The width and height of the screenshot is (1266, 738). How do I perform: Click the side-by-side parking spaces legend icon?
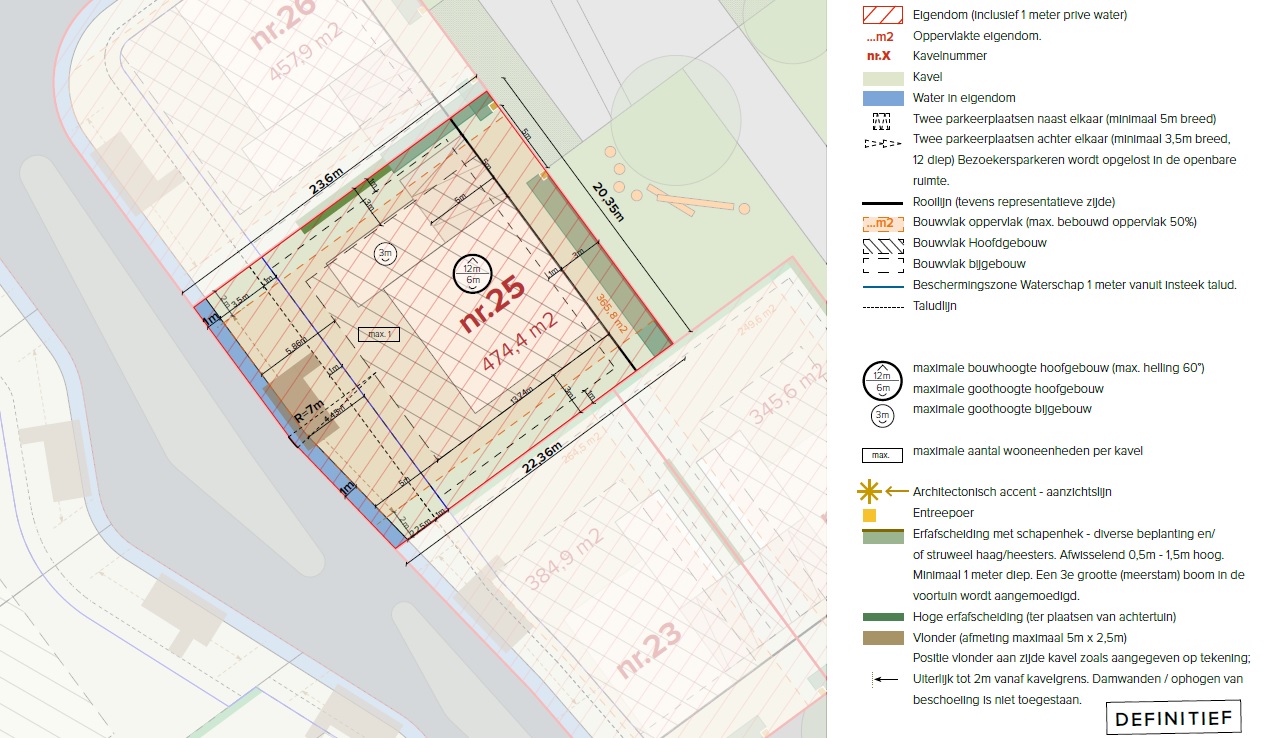(881, 119)
